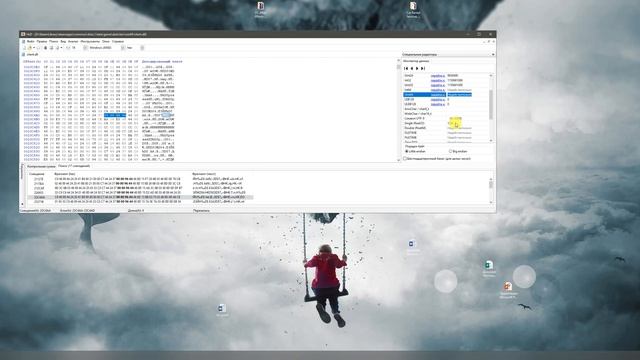Click the Open disk toolbar icon
Viewport: 640px width, 360px height.
click(51, 48)
